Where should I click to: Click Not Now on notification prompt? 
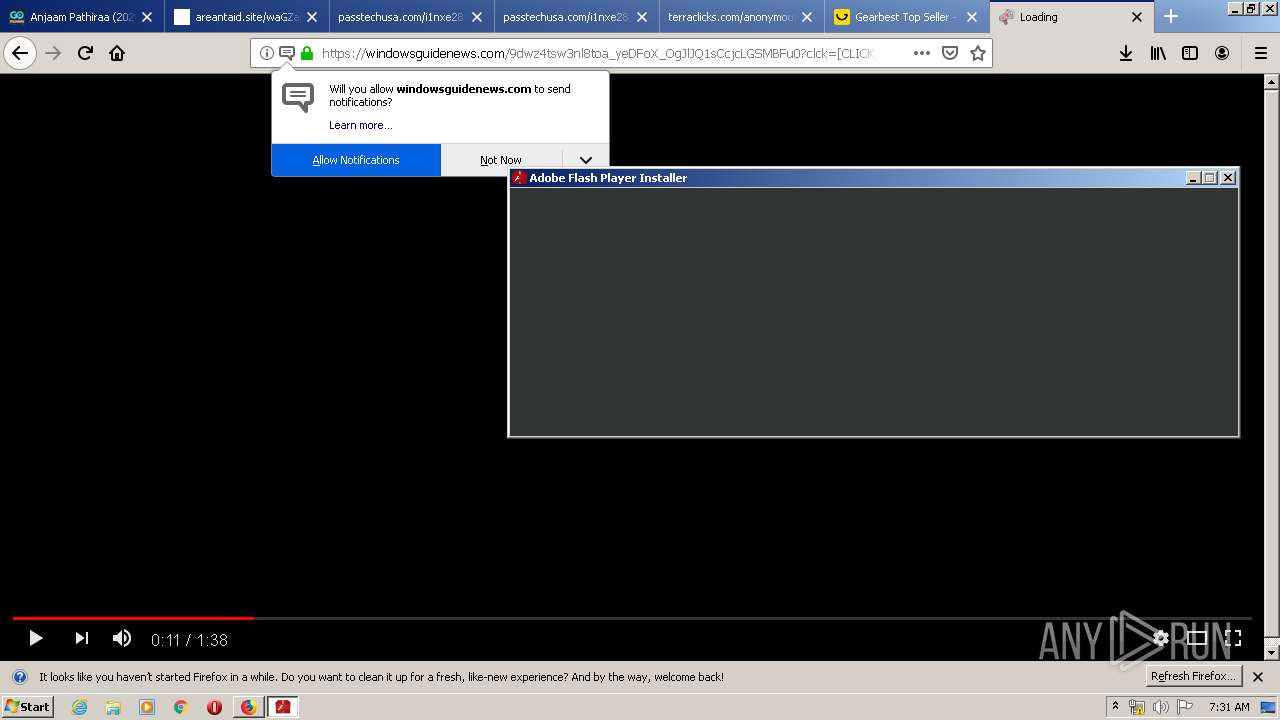pyautogui.click(x=501, y=160)
